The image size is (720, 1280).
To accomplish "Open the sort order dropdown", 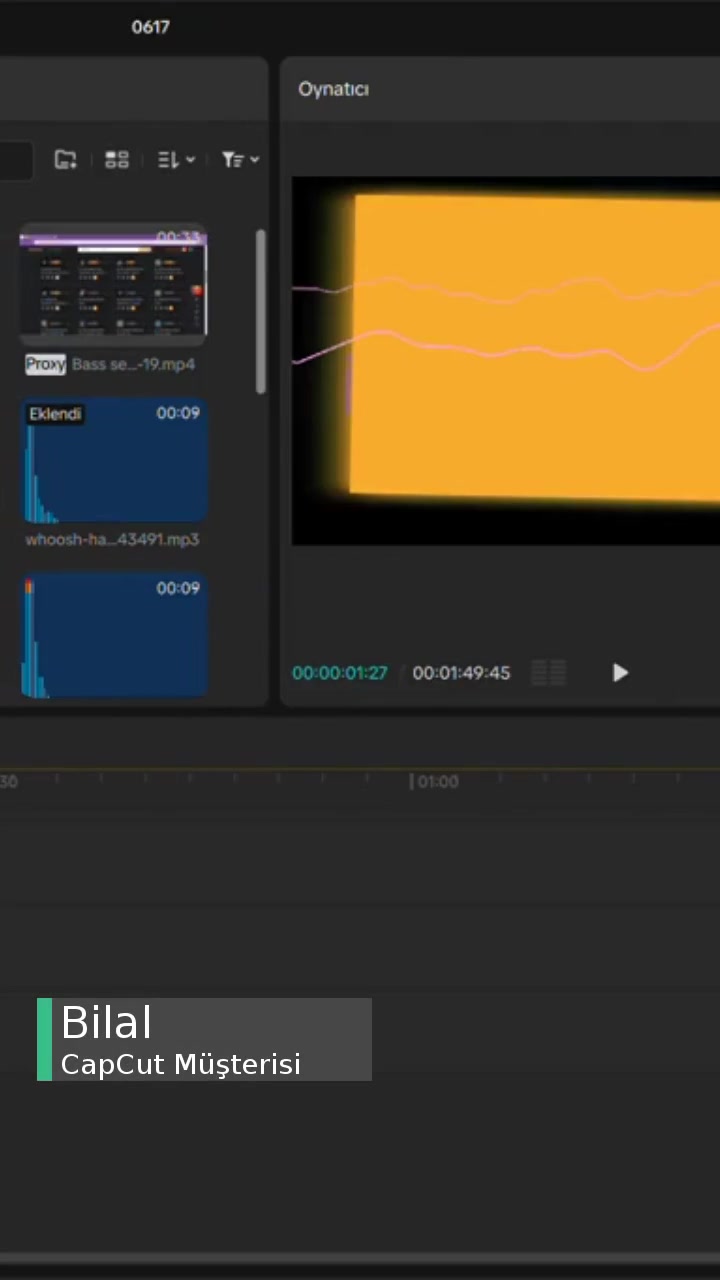I will (175, 160).
